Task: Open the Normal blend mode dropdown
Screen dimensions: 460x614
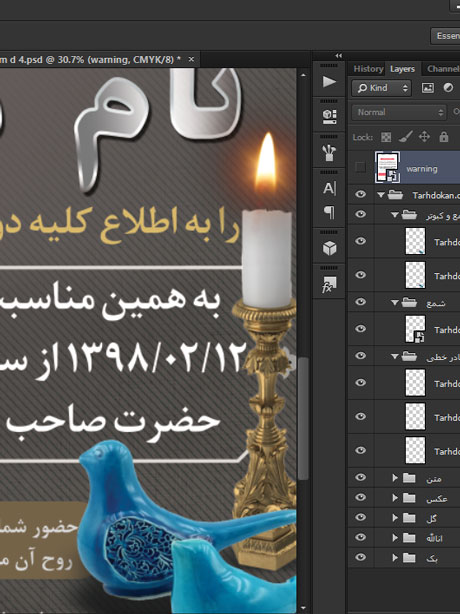Action: (x=399, y=112)
